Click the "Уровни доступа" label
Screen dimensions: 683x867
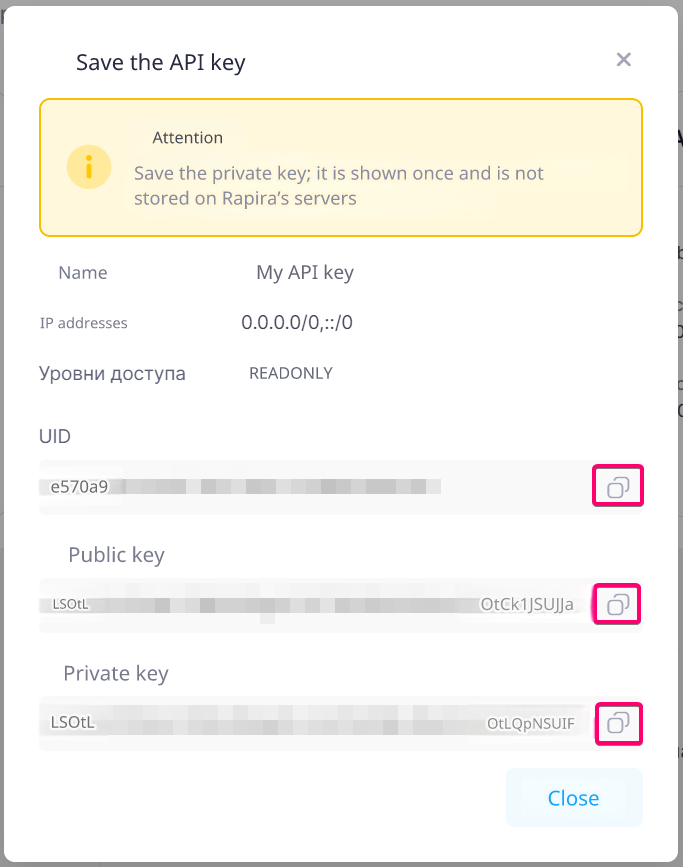(112, 373)
